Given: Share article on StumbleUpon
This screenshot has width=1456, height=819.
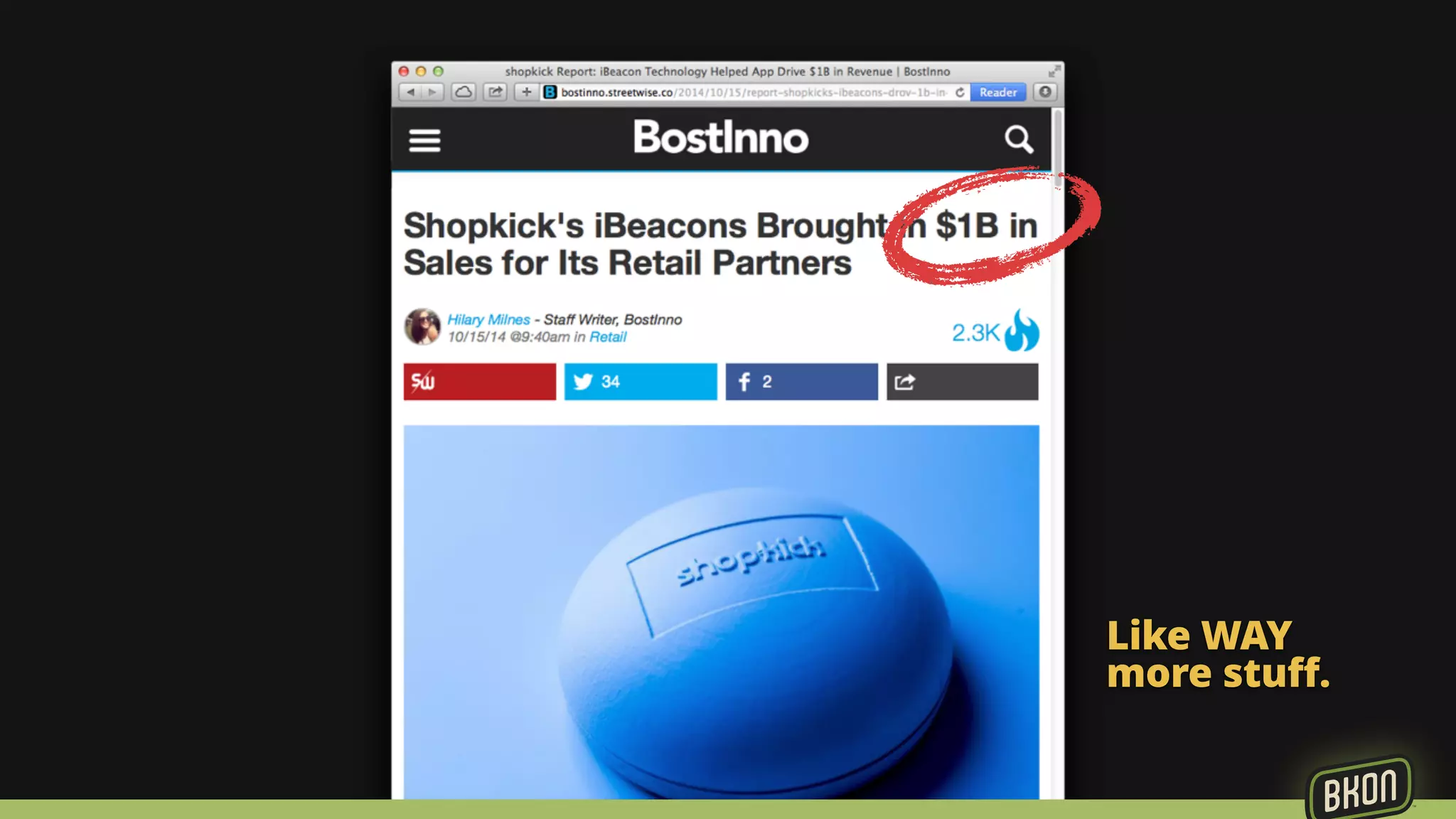Looking at the screenshot, I should coord(480,382).
